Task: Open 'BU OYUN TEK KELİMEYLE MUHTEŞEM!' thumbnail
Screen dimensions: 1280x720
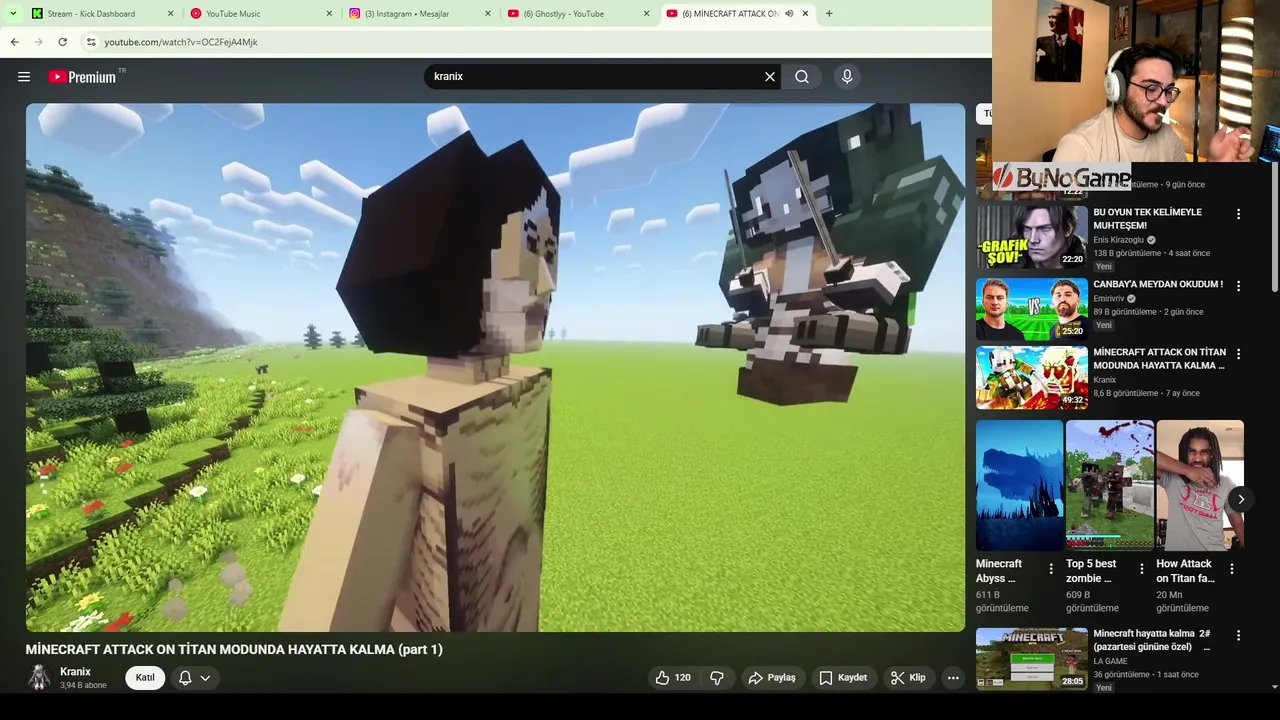Action: pyautogui.click(x=1032, y=237)
